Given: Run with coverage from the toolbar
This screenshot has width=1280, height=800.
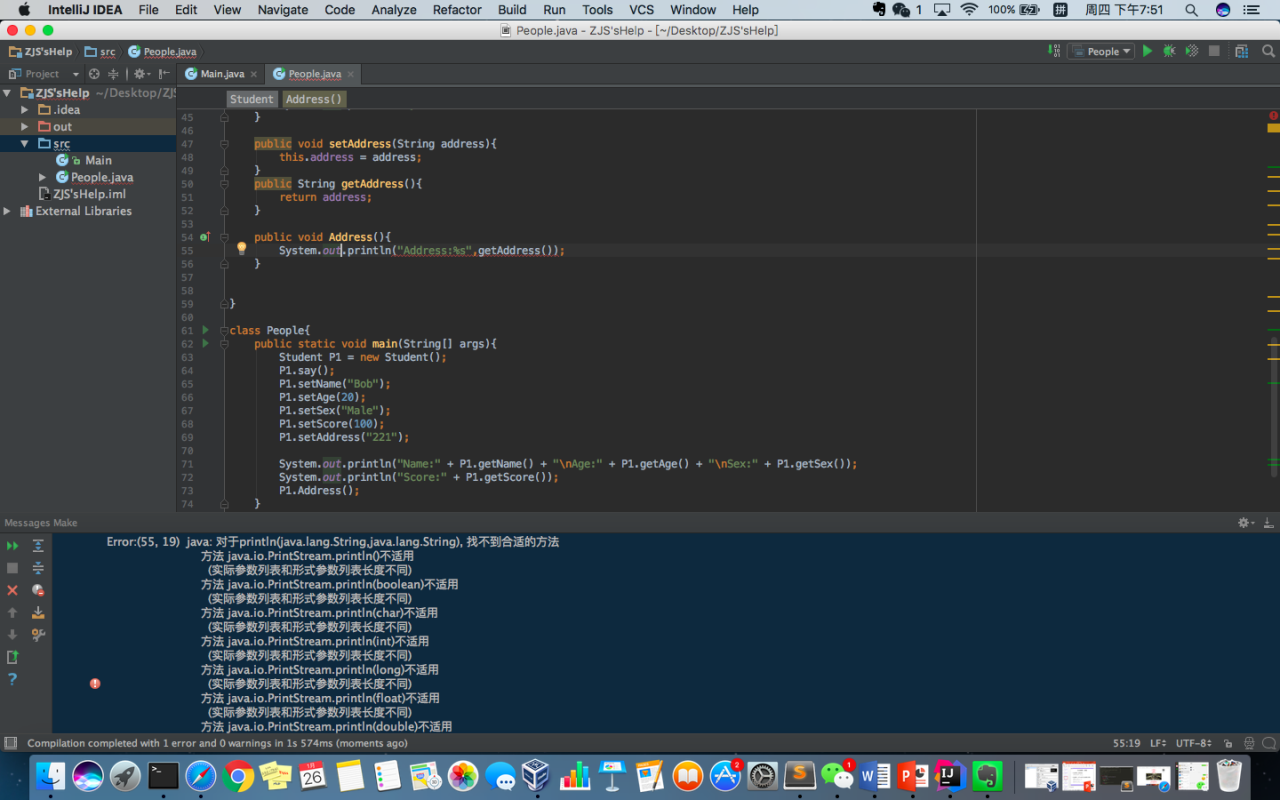Looking at the screenshot, I should (1191, 51).
